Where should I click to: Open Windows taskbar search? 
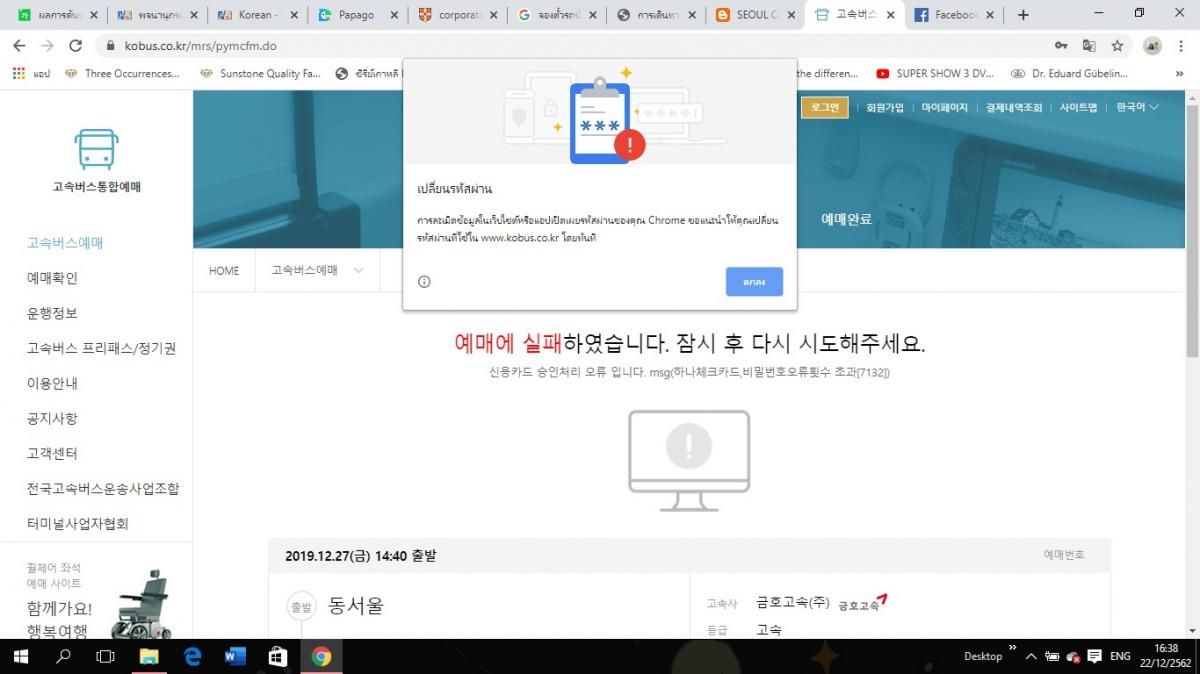[64, 656]
